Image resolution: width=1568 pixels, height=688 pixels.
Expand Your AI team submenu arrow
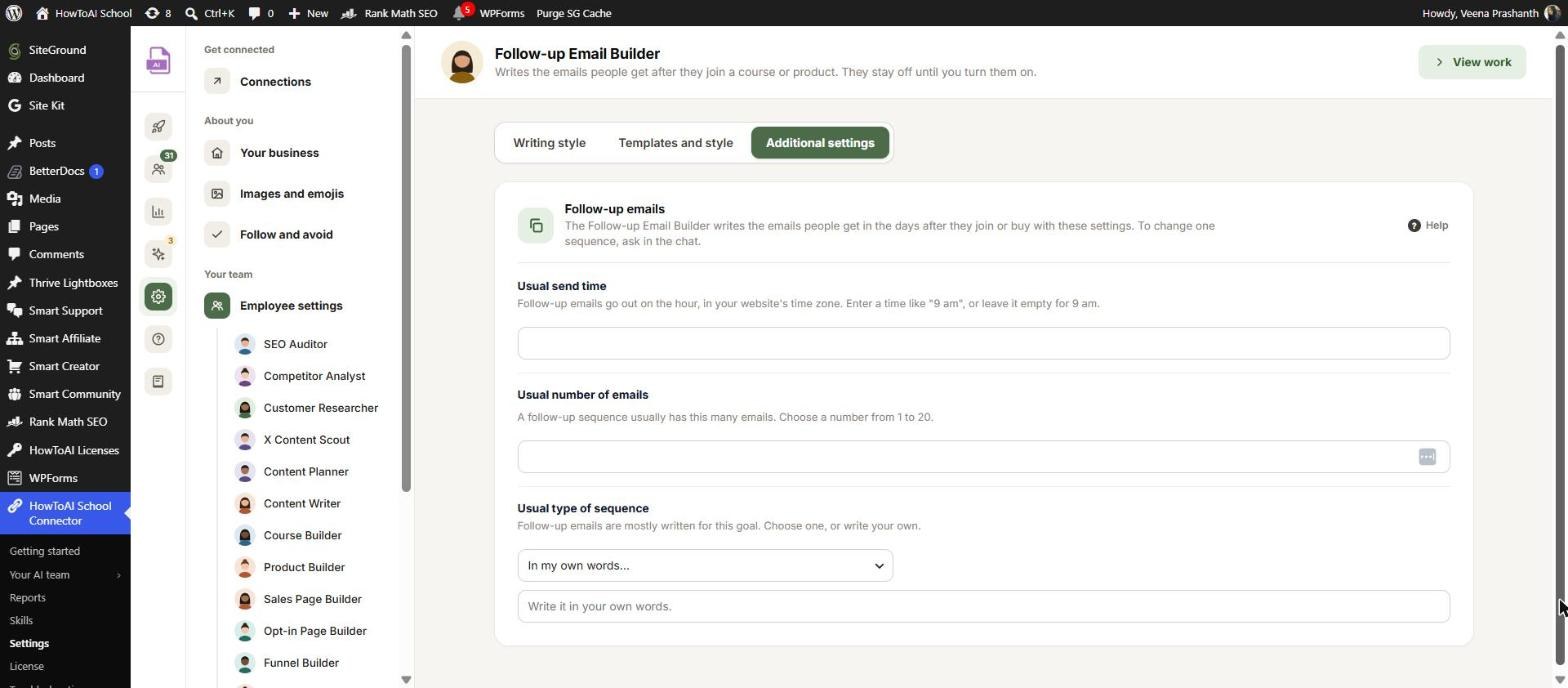(x=118, y=575)
